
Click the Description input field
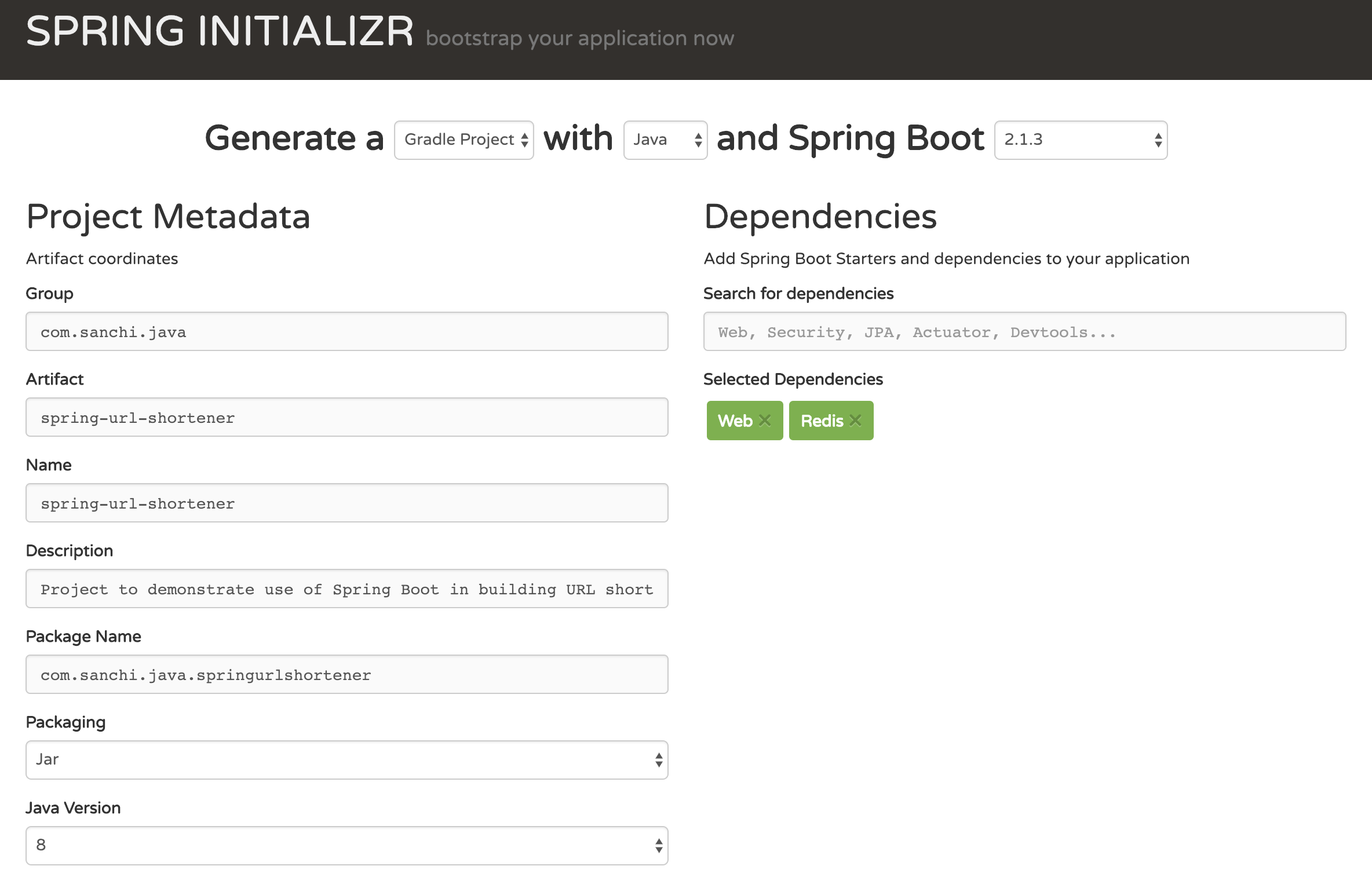pyautogui.click(x=346, y=589)
